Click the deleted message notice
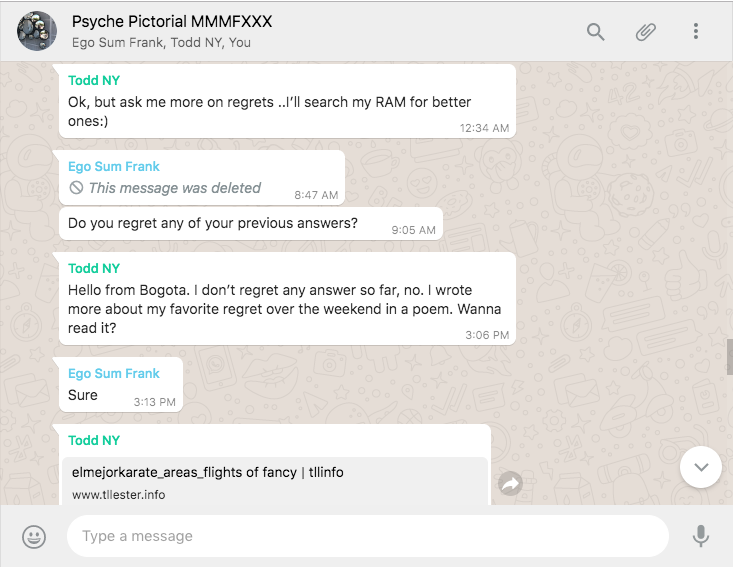The height and width of the screenshot is (567, 733). 174,188
